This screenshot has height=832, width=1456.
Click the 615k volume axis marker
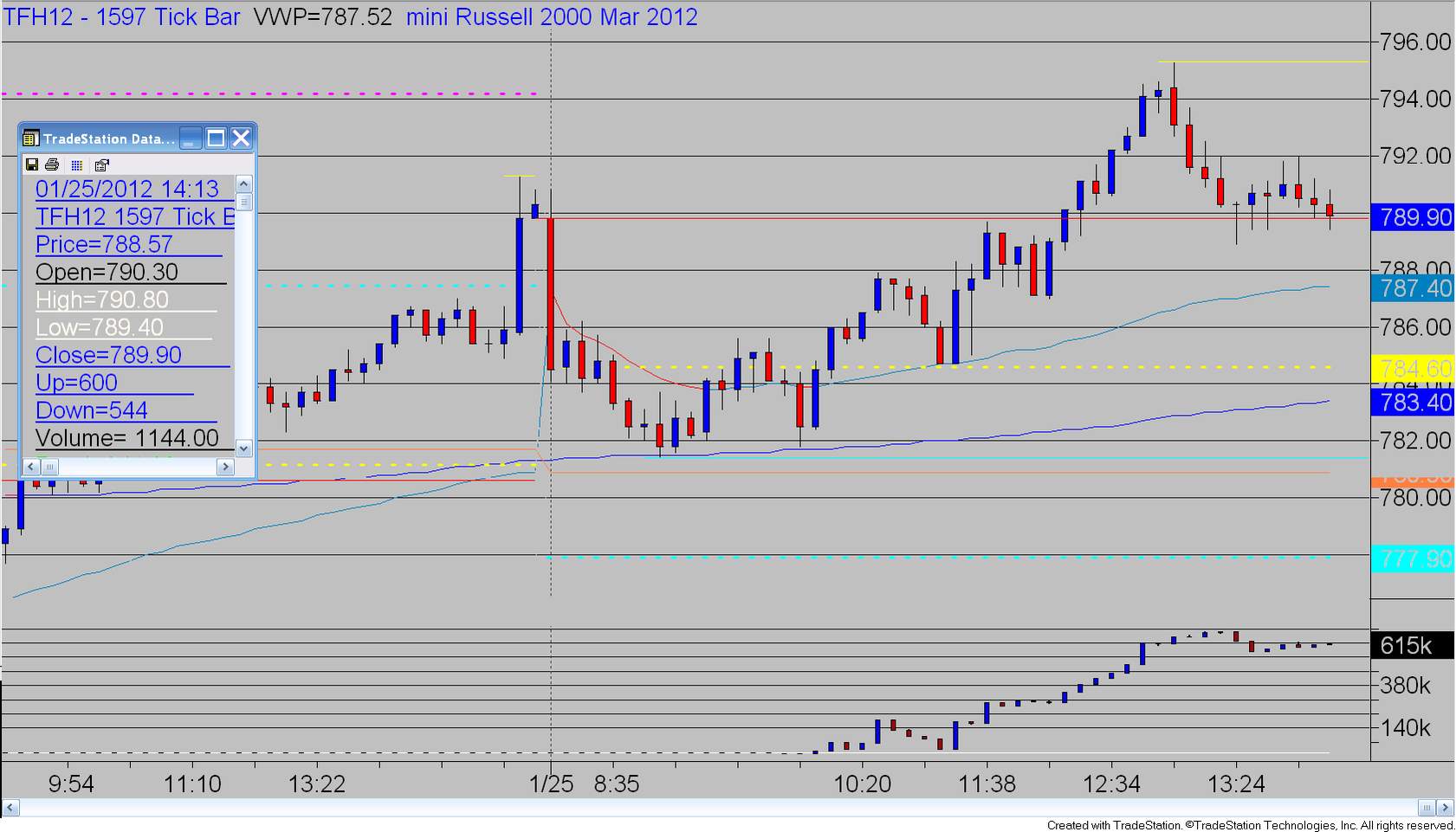click(x=1414, y=645)
